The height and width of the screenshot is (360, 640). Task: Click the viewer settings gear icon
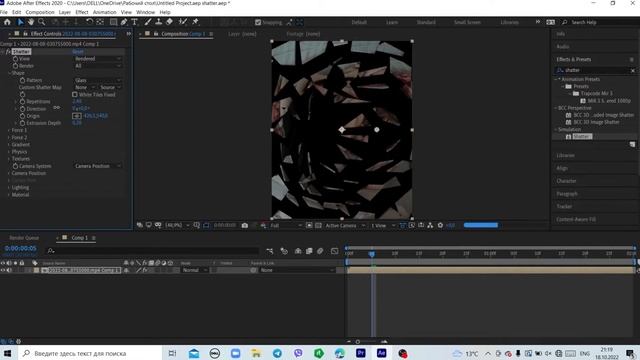coord(440,225)
